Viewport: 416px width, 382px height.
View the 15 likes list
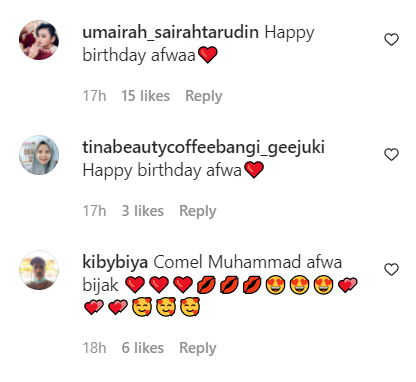pyautogui.click(x=145, y=96)
